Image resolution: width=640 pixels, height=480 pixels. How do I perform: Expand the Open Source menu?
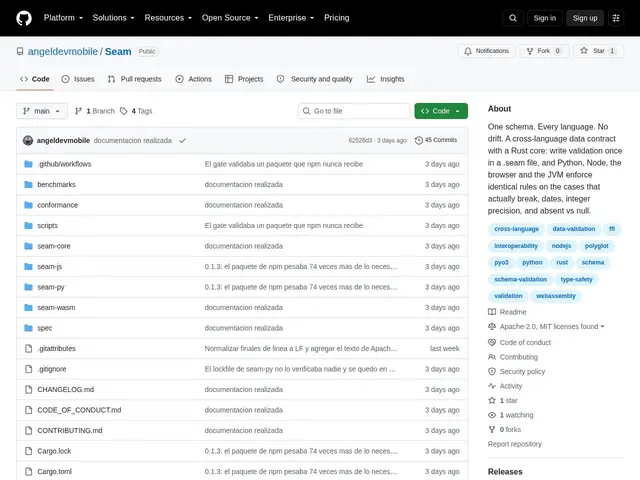point(230,18)
